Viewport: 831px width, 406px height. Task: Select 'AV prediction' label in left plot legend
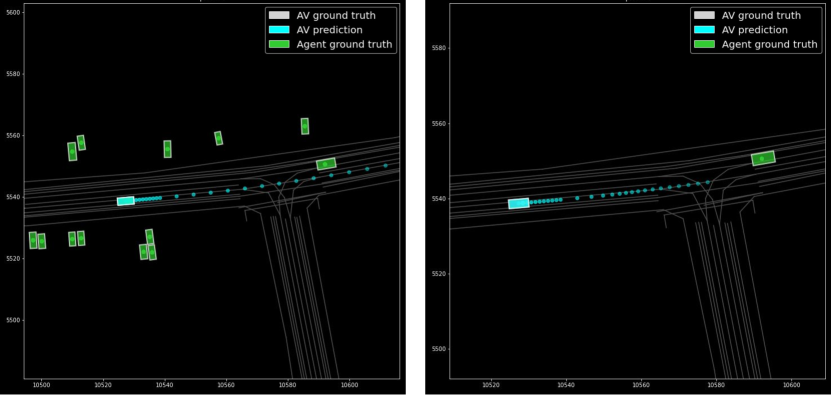[x=329, y=30]
